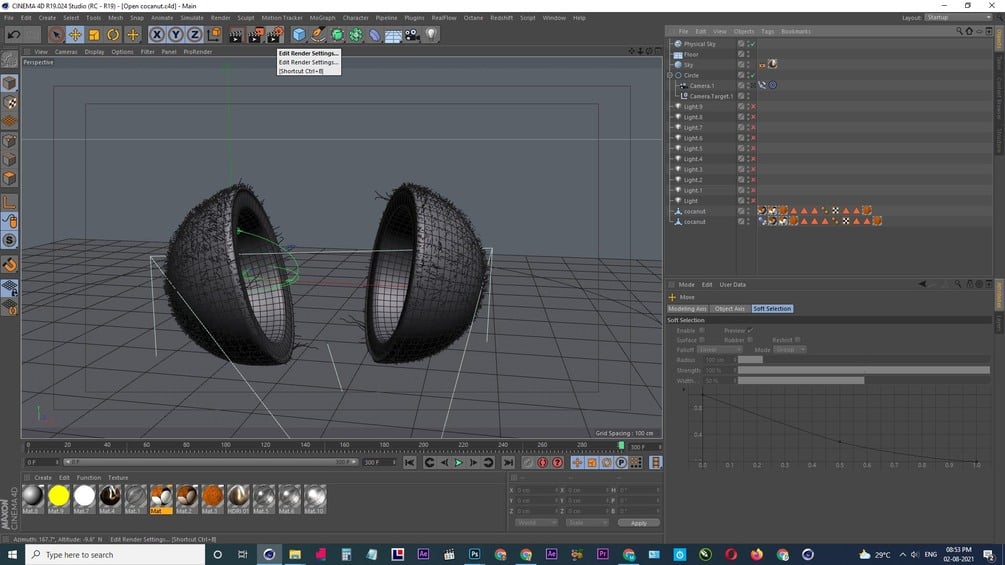Play the animation forward

(x=458, y=463)
